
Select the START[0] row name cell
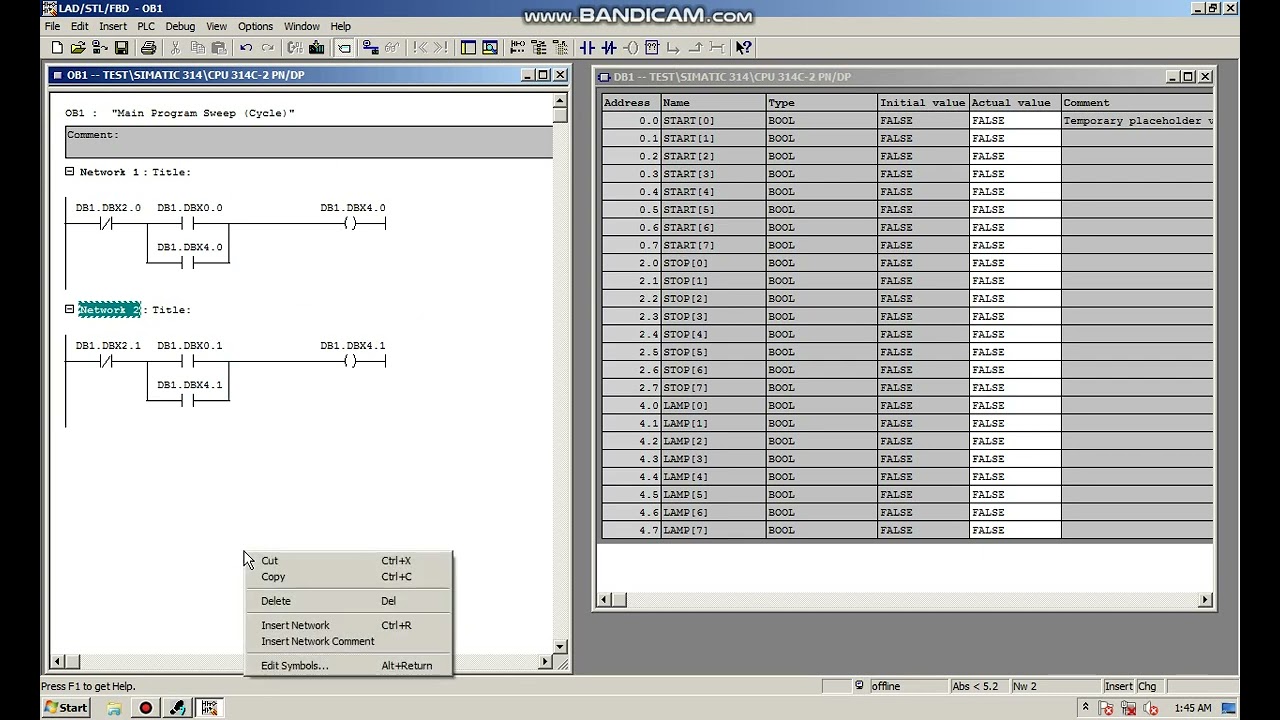click(x=713, y=121)
